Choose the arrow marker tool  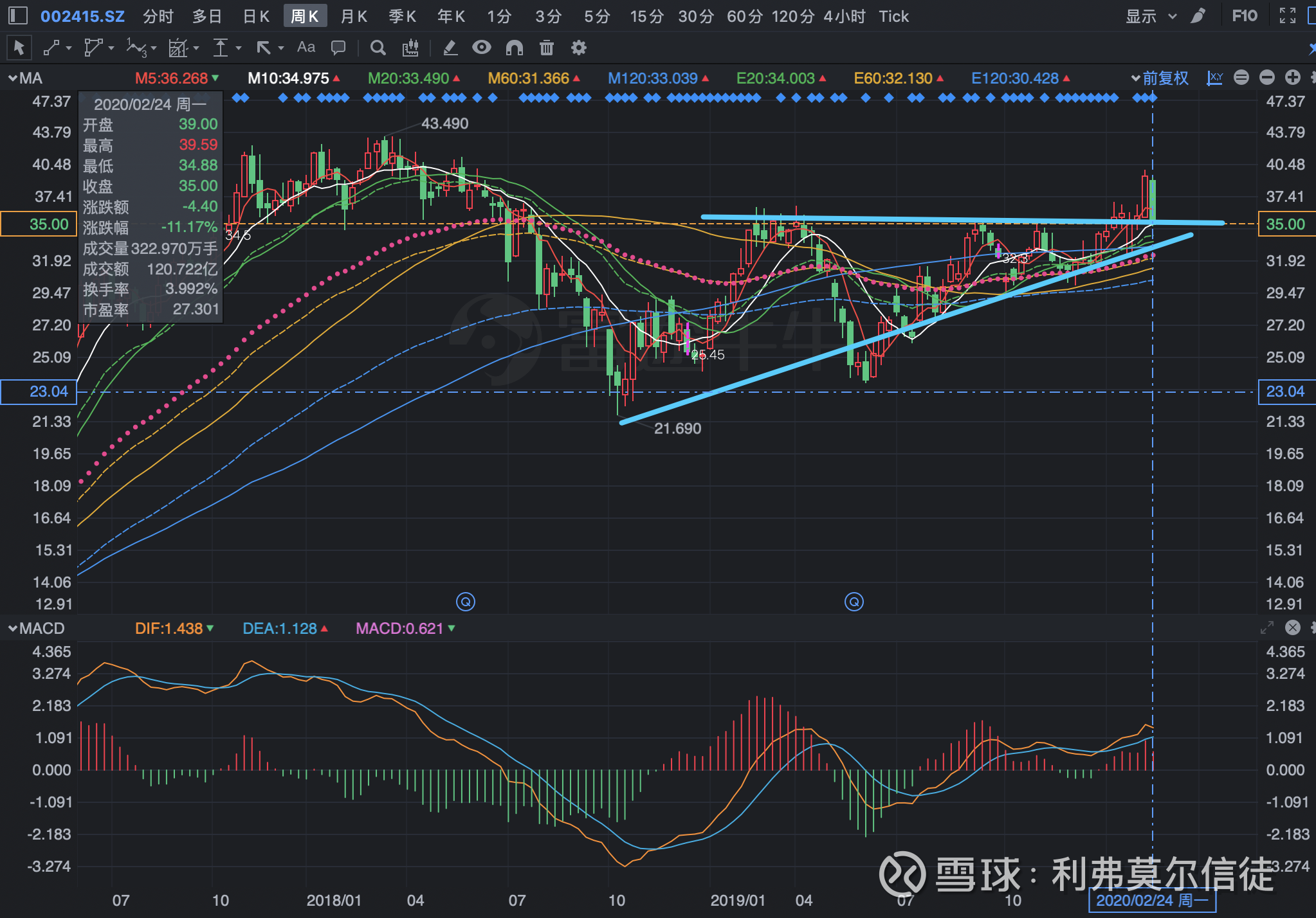pyautogui.click(x=264, y=48)
